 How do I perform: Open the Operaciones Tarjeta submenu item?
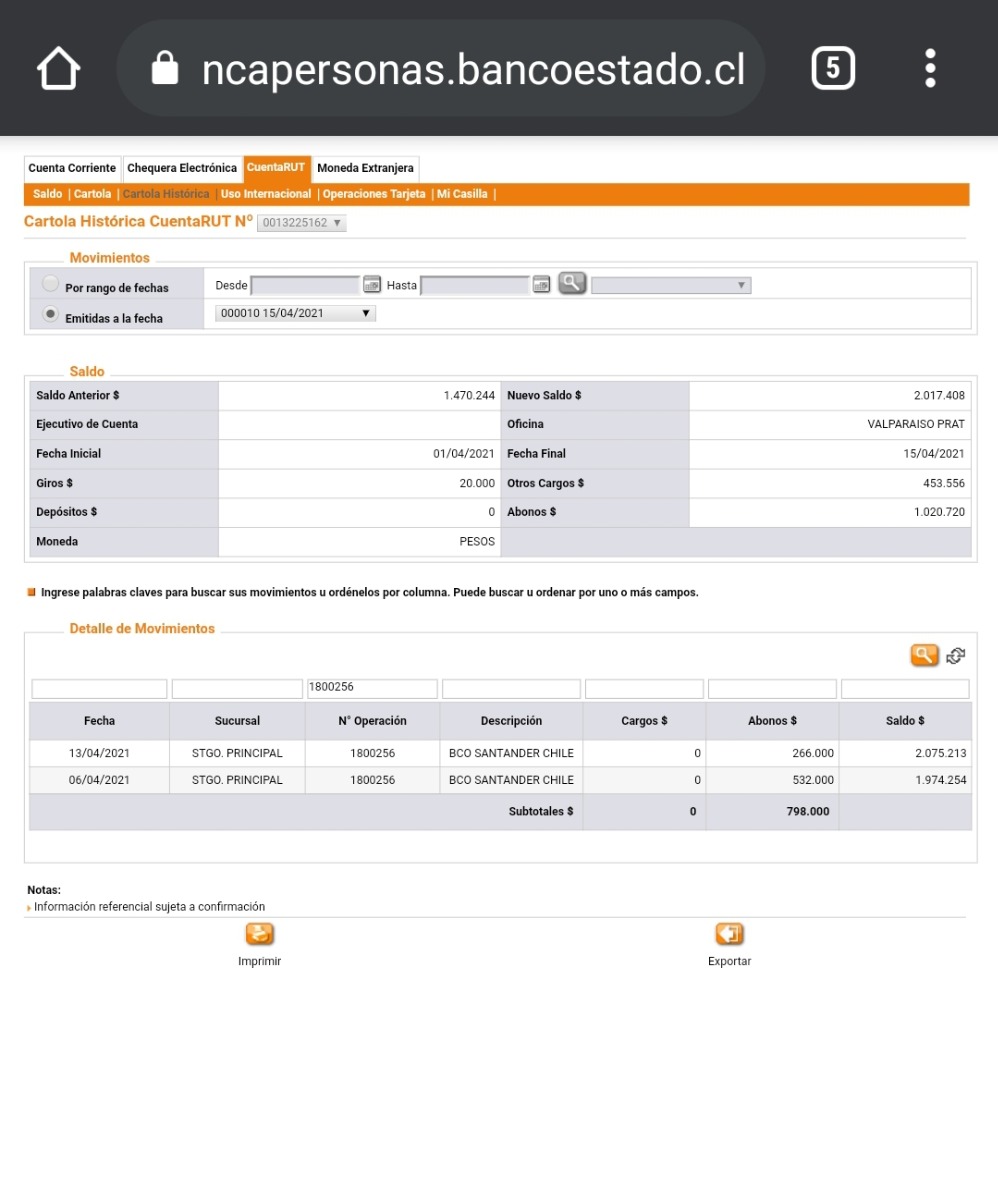[374, 194]
